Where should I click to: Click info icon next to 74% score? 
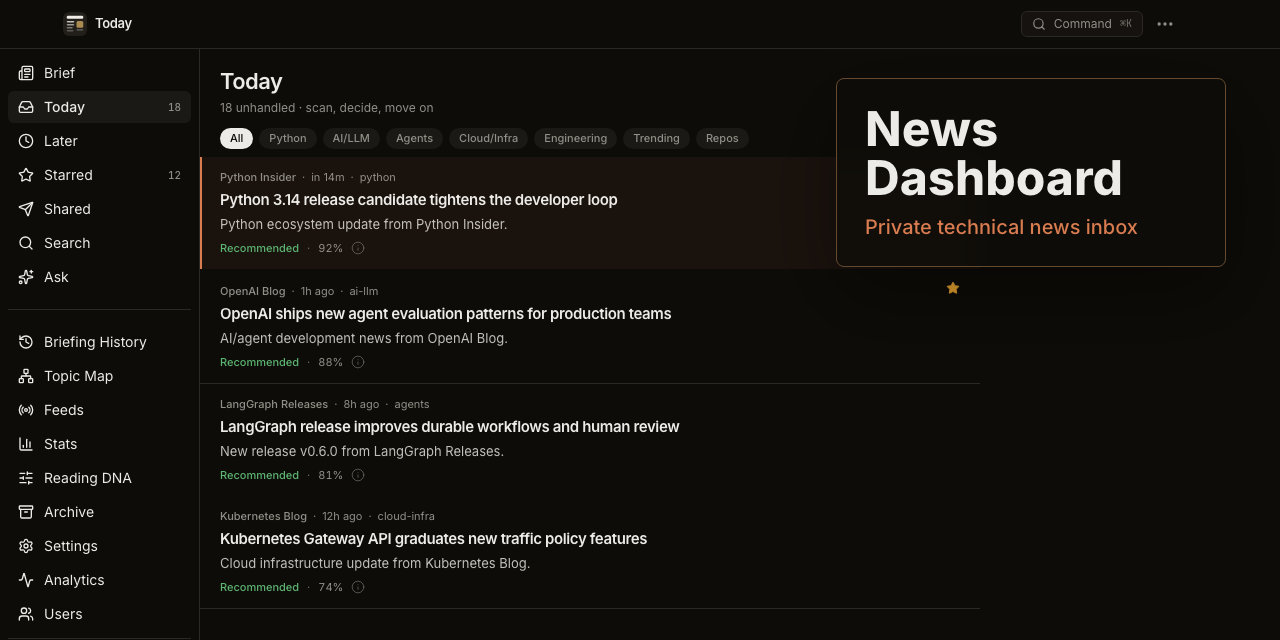(x=358, y=587)
